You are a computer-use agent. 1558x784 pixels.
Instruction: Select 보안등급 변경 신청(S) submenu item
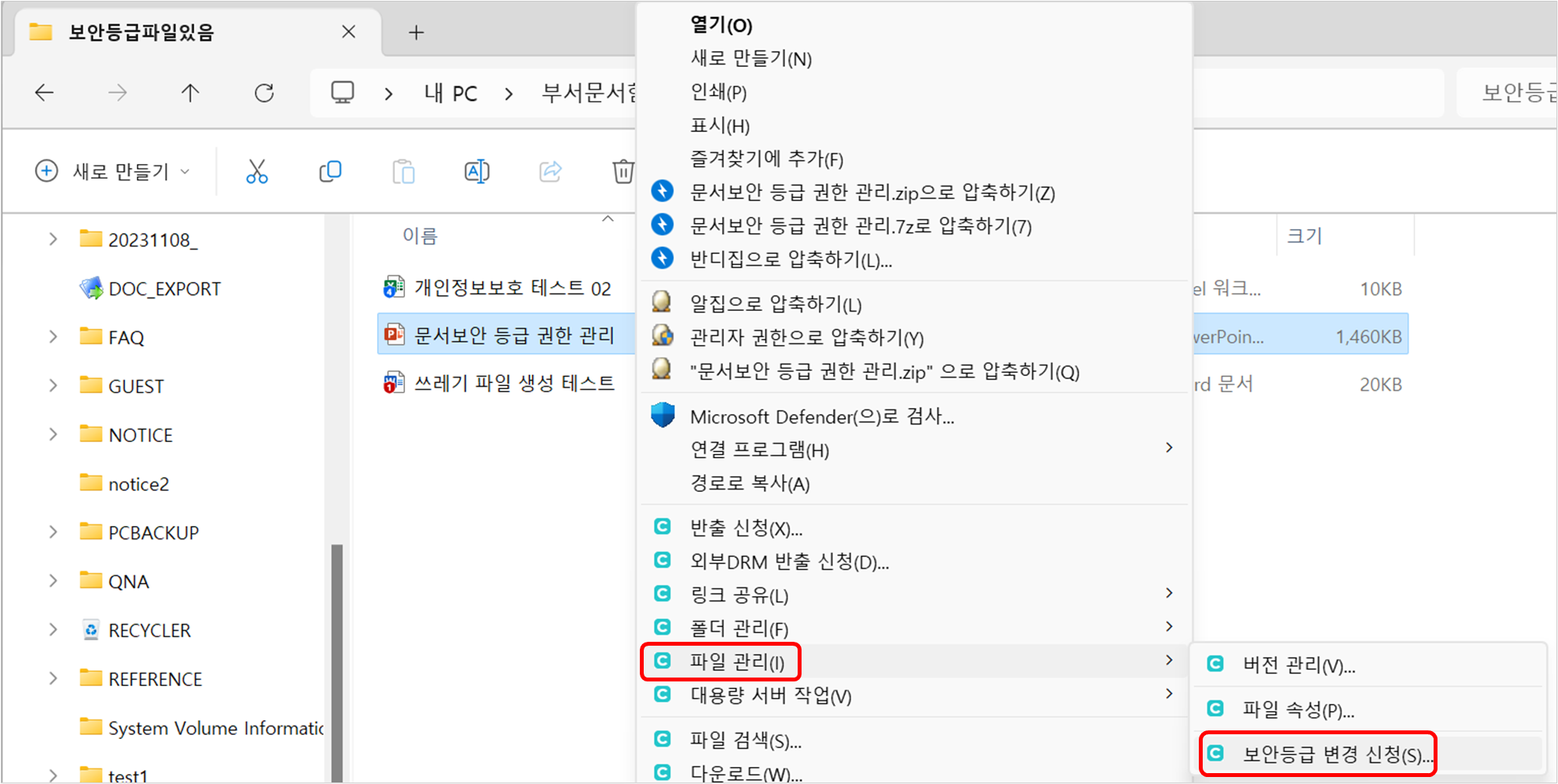click(x=1336, y=754)
